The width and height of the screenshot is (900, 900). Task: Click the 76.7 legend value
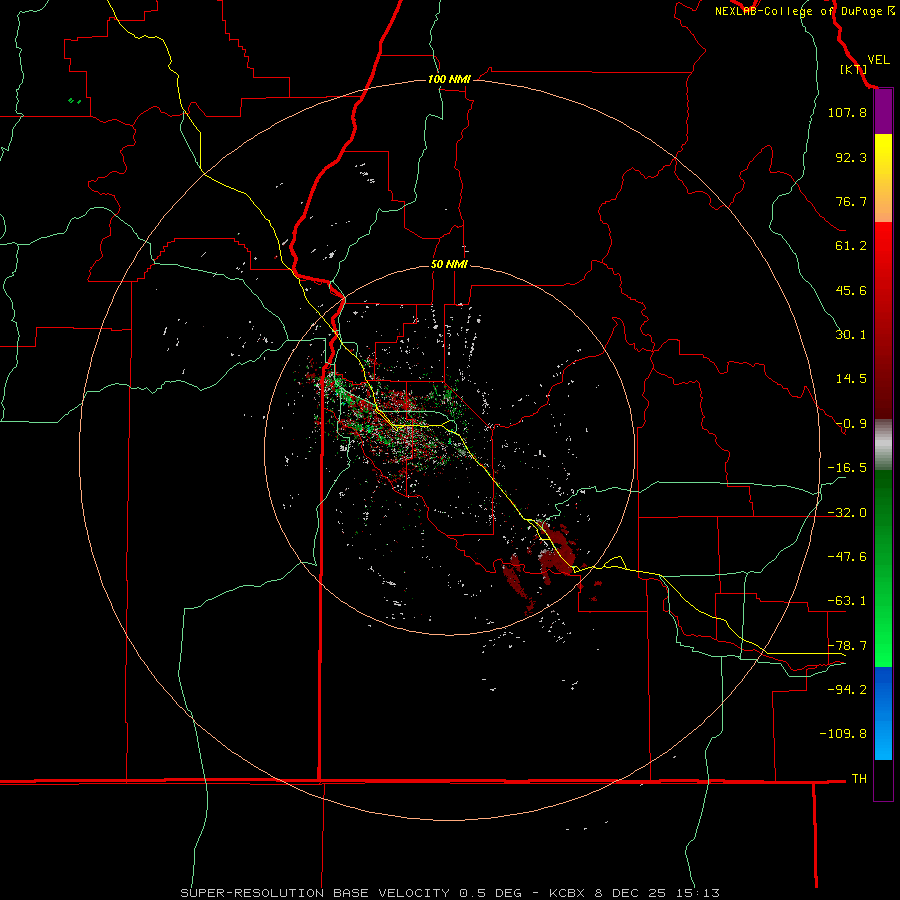pyautogui.click(x=851, y=201)
